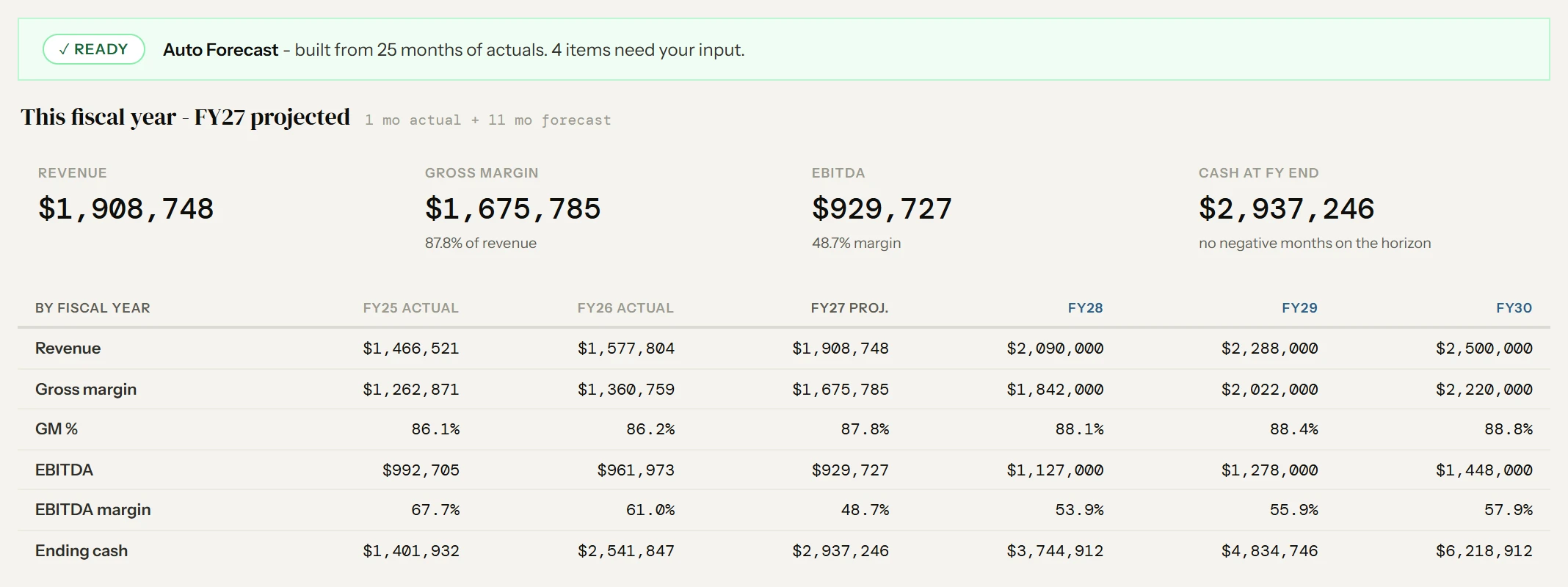Viewport: 1568px width, 587px height.
Task: Open the FY30 column header link
Action: click(x=1514, y=308)
